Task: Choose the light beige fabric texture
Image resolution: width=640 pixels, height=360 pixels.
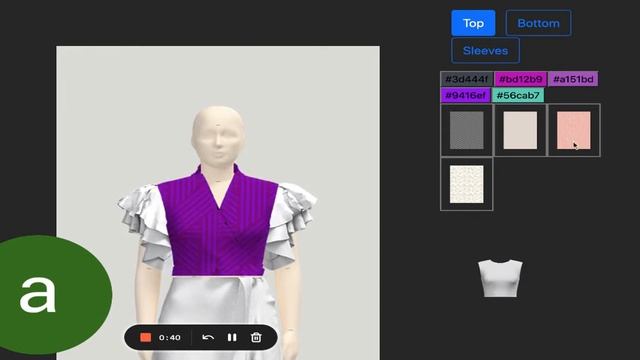Action: pyautogui.click(x=520, y=130)
